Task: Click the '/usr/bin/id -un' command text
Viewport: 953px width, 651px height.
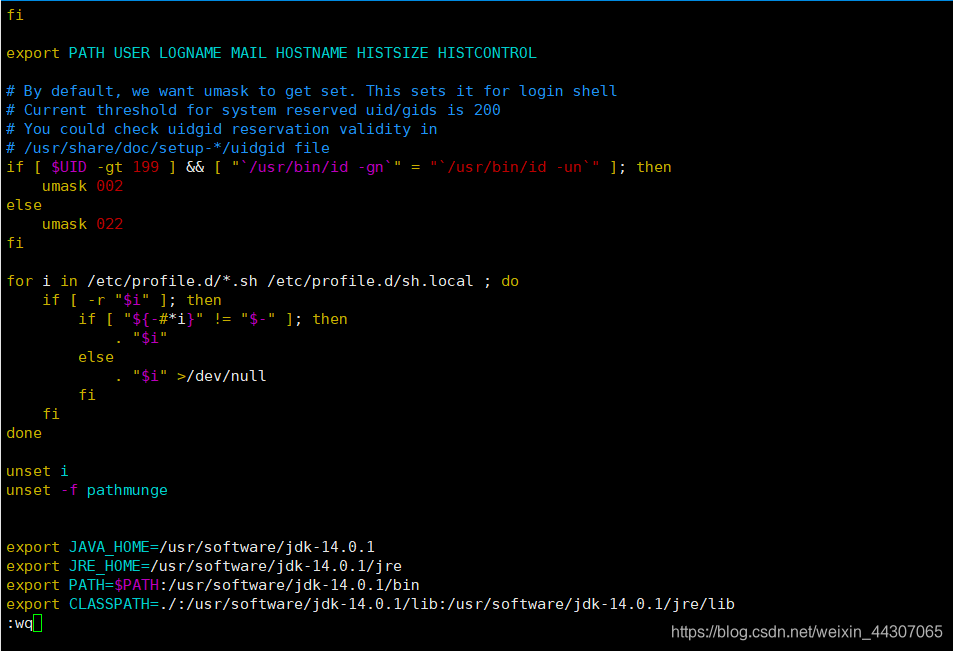Action: point(514,167)
